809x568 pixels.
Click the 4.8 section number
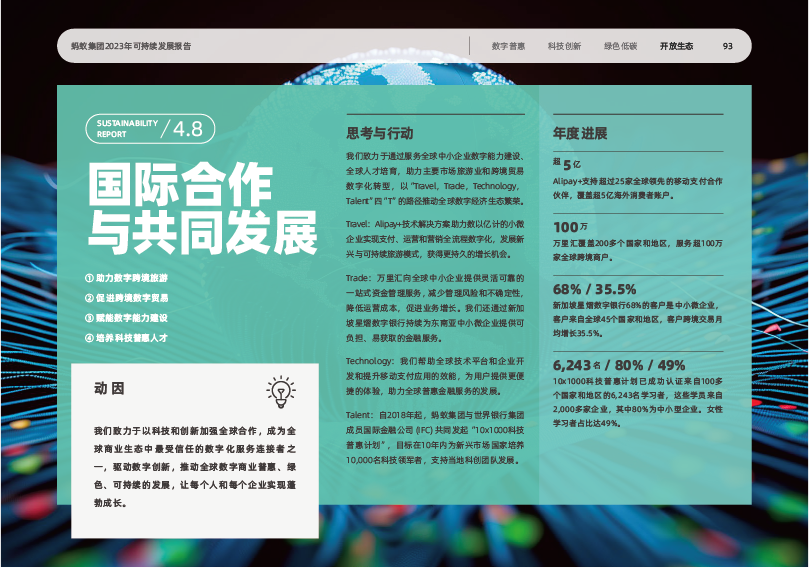click(x=187, y=128)
